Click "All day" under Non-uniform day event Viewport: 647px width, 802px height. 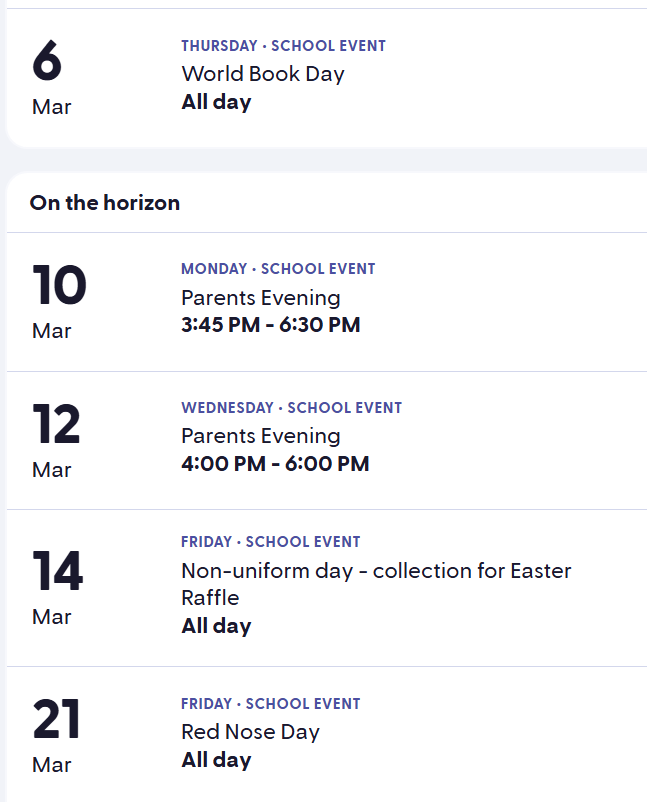[x=216, y=626]
